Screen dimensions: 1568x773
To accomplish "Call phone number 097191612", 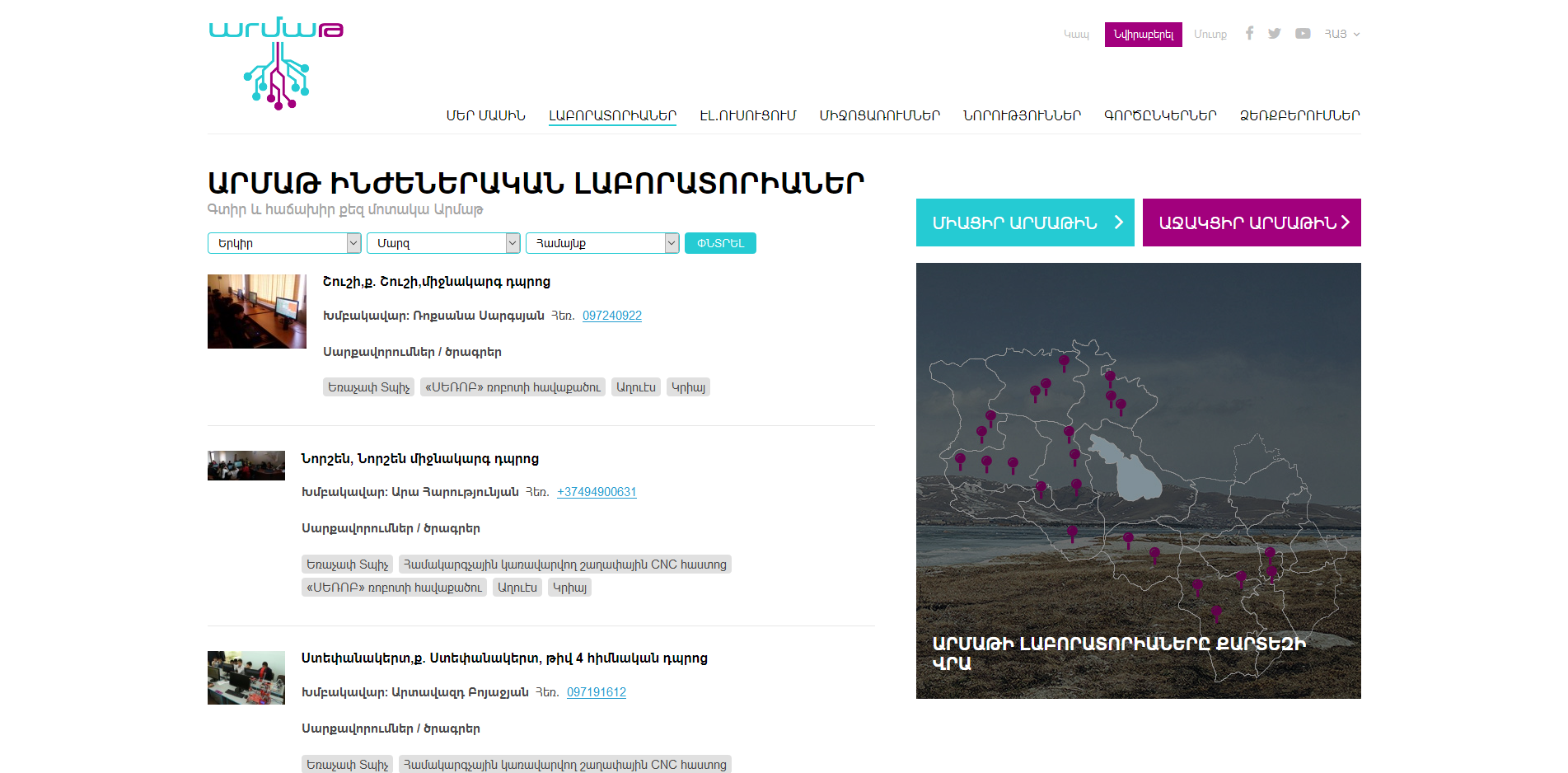I will [597, 692].
